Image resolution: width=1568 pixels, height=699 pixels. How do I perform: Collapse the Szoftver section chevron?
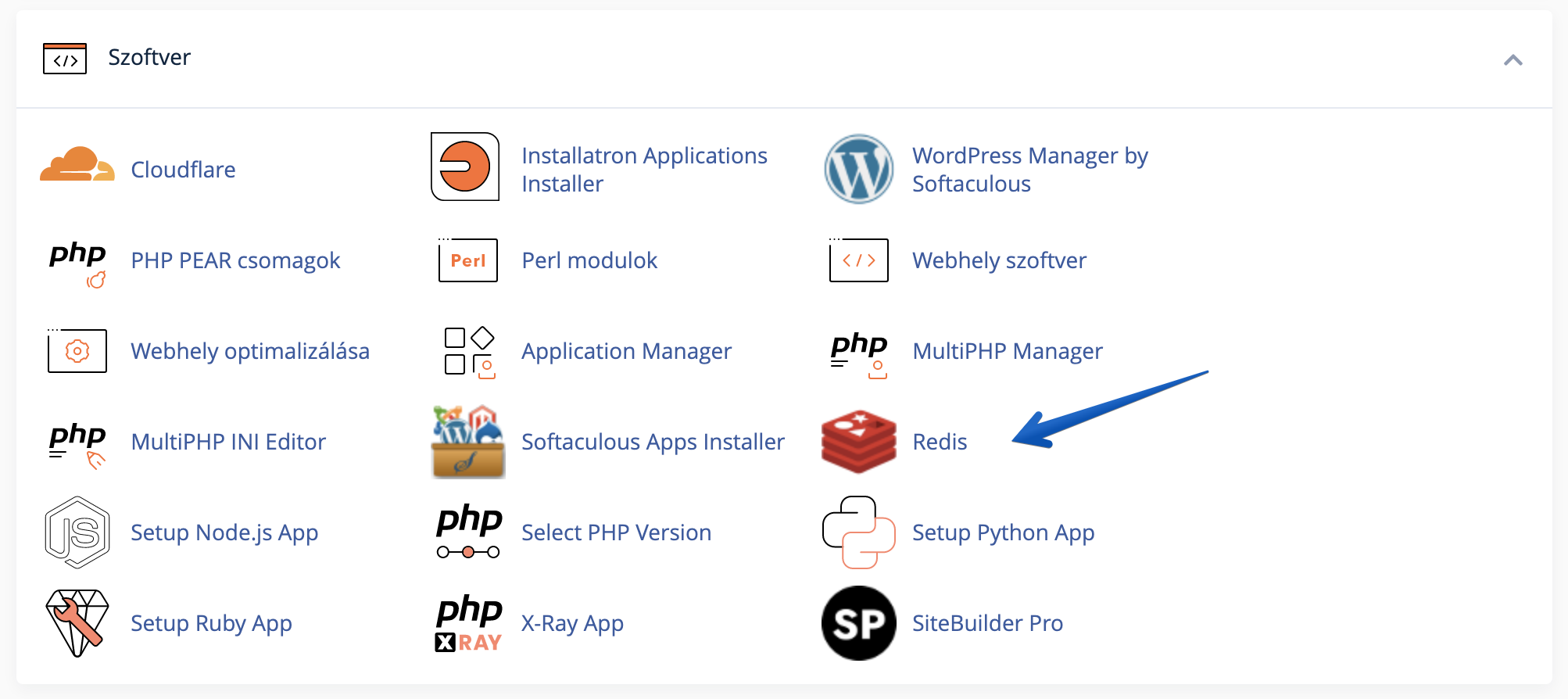coord(1513,60)
